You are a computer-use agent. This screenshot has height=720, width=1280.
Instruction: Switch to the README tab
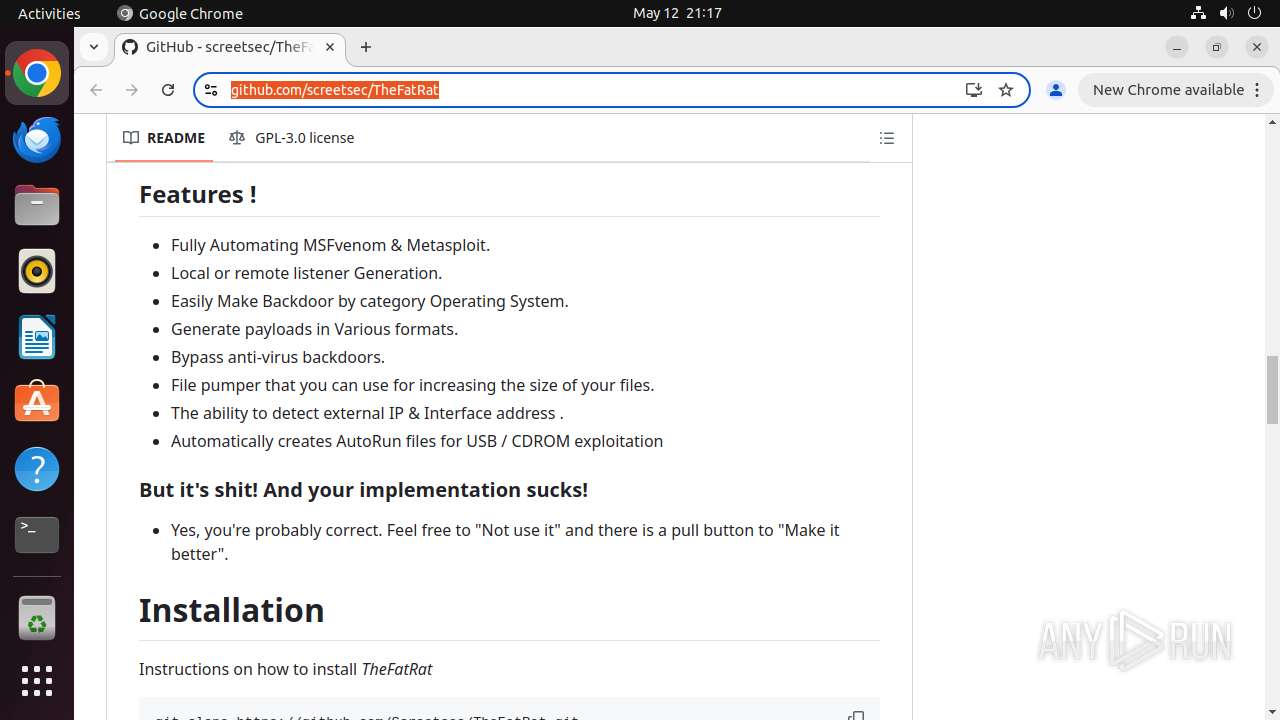tap(164, 138)
